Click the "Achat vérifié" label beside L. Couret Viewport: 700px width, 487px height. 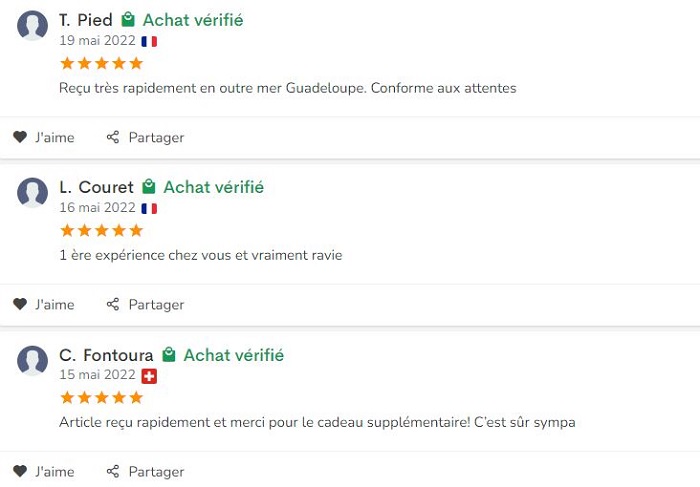pos(213,187)
